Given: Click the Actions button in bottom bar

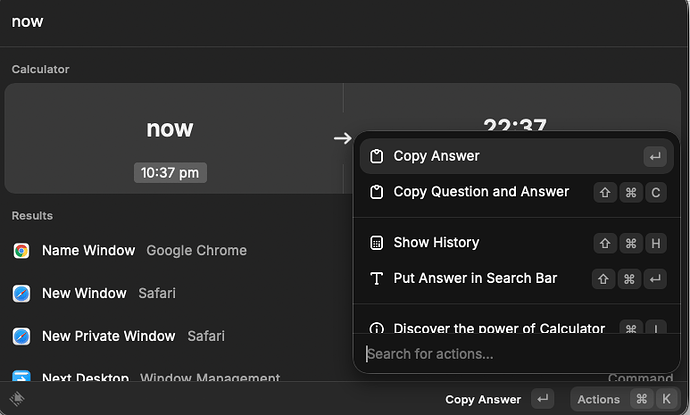Looking at the screenshot, I should click(x=625, y=399).
